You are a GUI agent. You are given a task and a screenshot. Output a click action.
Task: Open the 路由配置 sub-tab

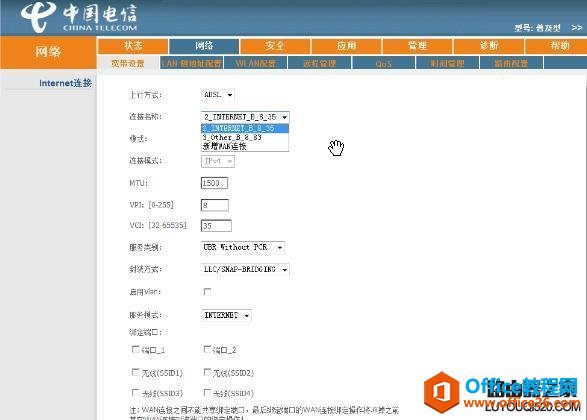click(x=511, y=63)
